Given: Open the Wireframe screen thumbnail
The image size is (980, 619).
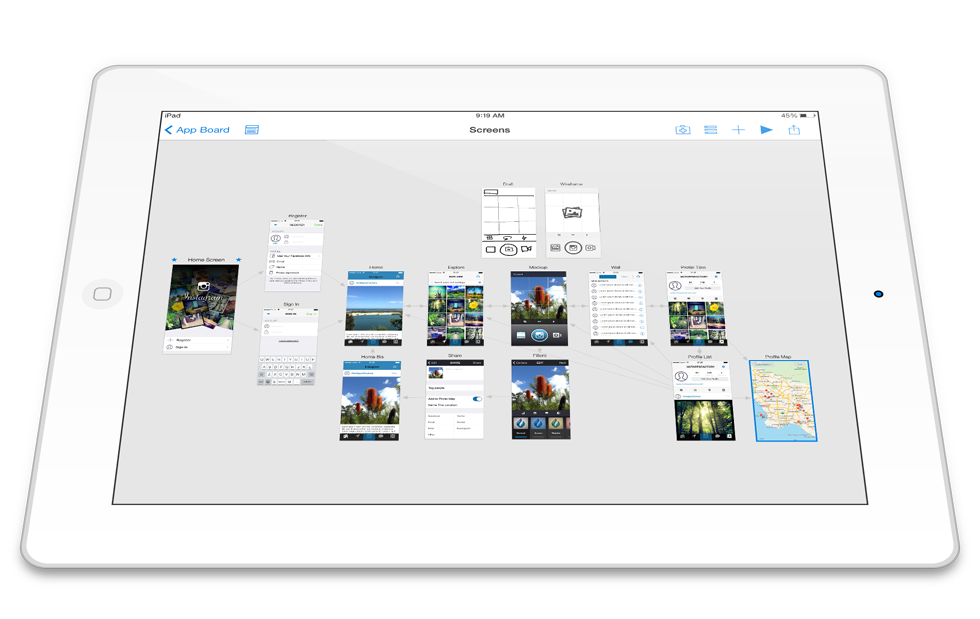Looking at the screenshot, I should 572,222.
